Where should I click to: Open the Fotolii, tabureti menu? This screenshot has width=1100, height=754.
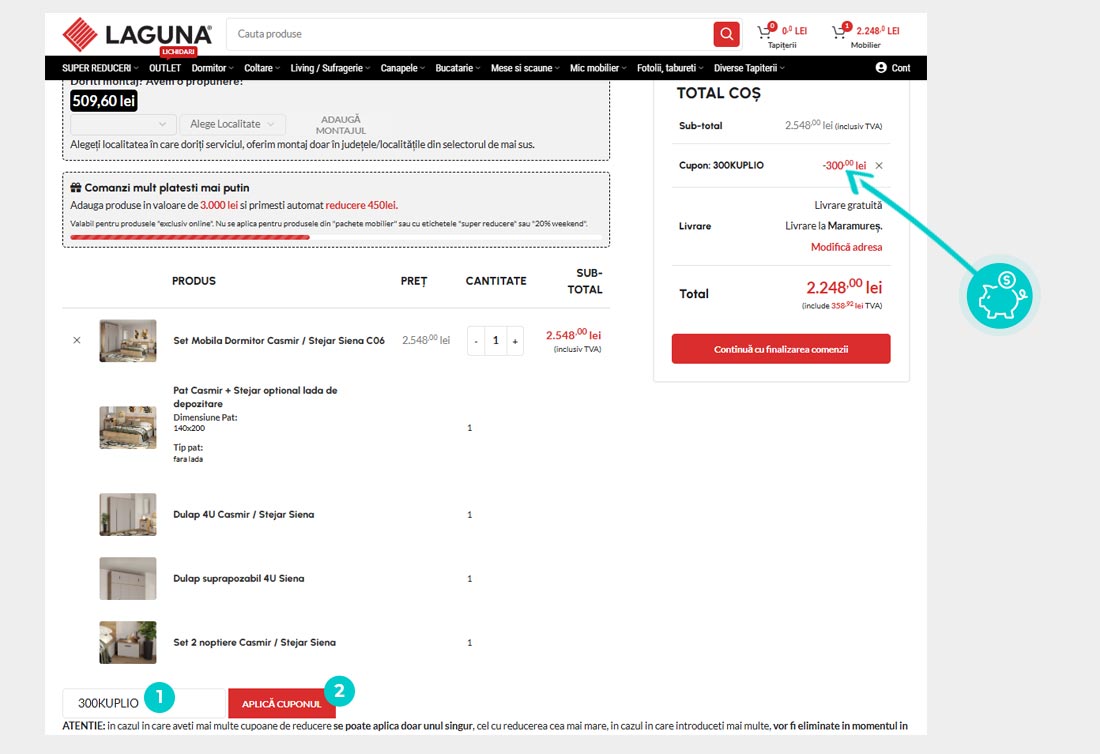pos(670,68)
